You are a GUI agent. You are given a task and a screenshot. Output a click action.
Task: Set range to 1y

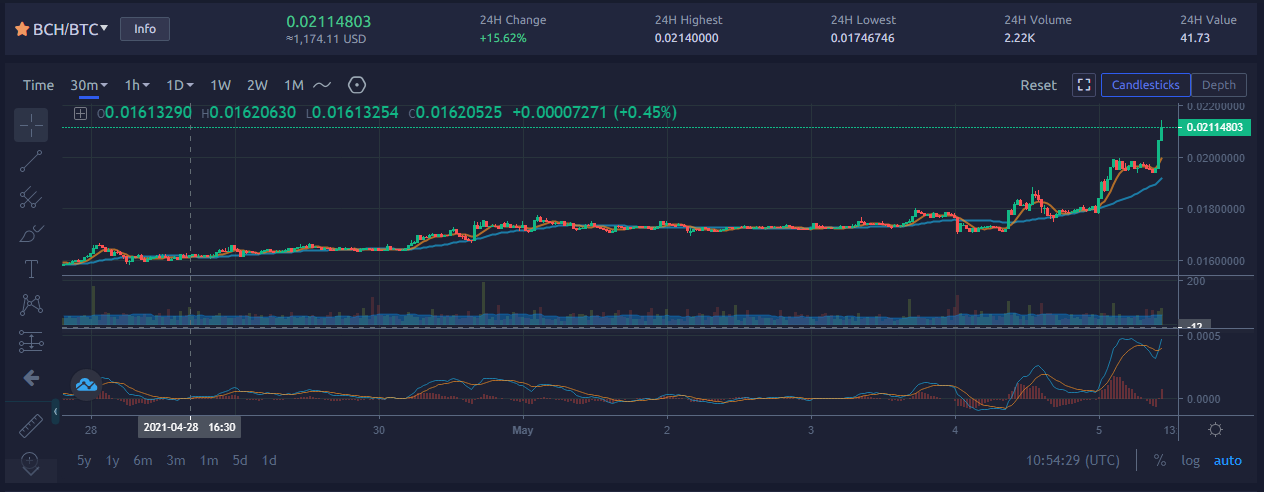(114, 461)
